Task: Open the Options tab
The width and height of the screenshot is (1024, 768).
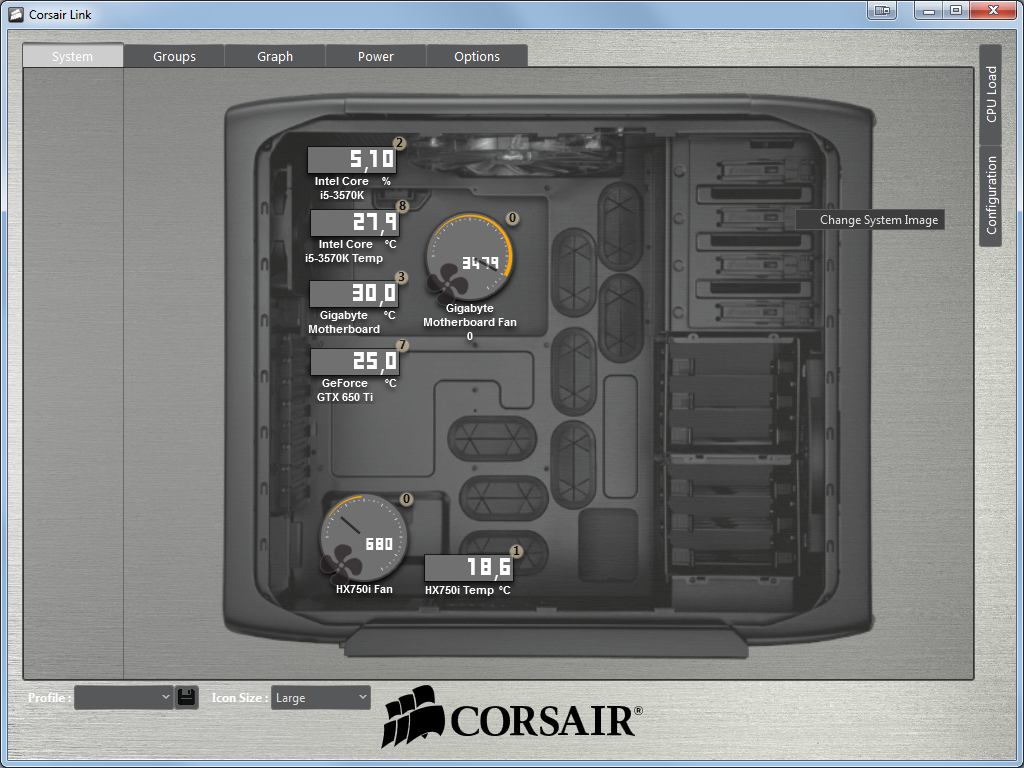Action: click(477, 56)
